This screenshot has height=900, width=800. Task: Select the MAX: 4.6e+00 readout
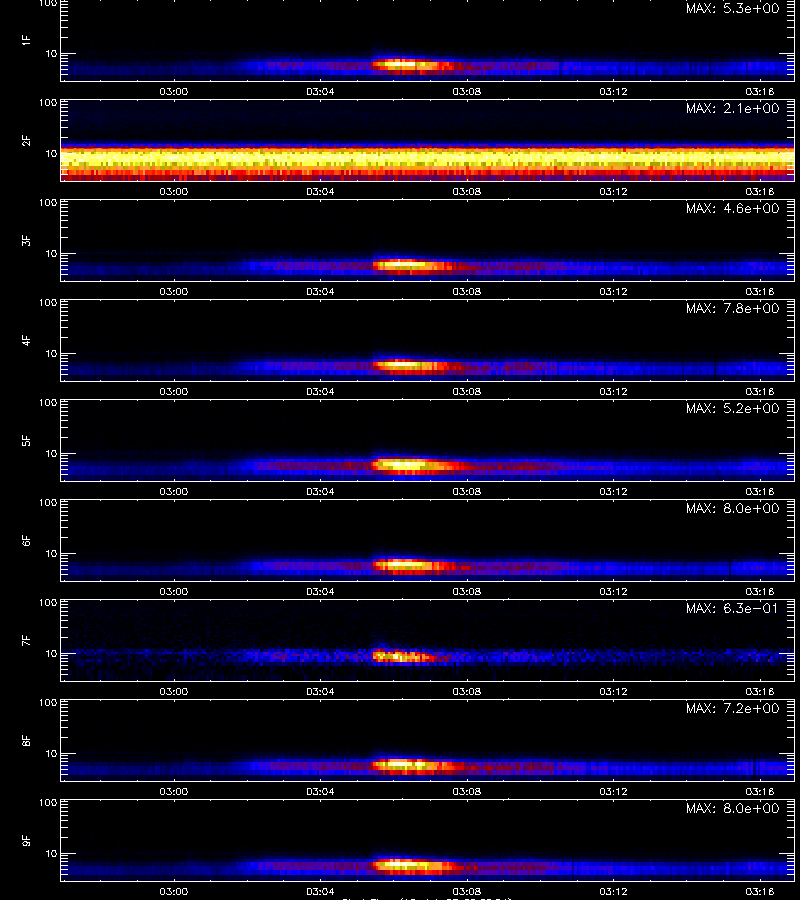point(732,208)
